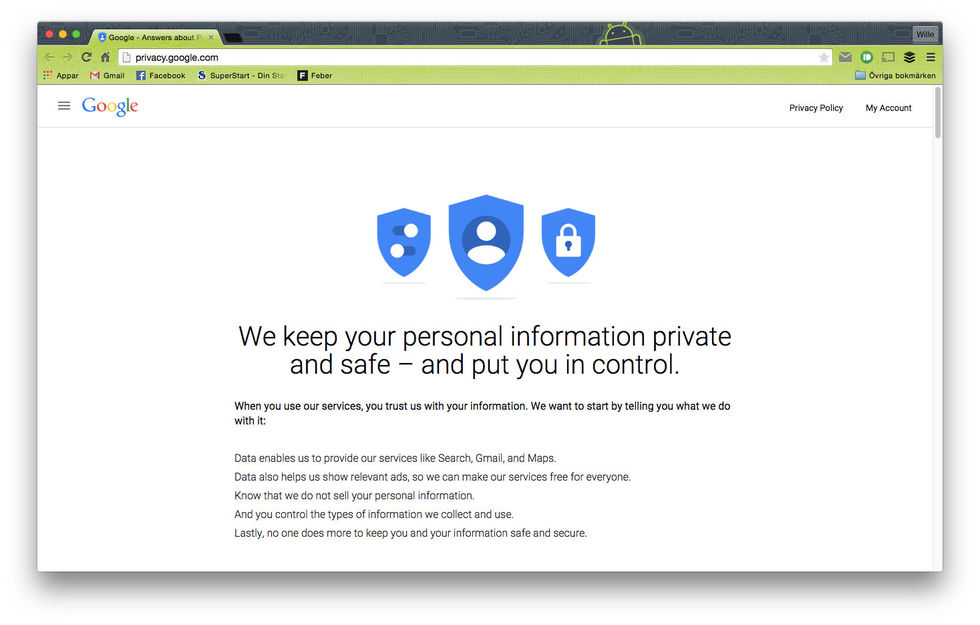Click the browser back arrow
The image size is (980, 625).
(x=49, y=57)
